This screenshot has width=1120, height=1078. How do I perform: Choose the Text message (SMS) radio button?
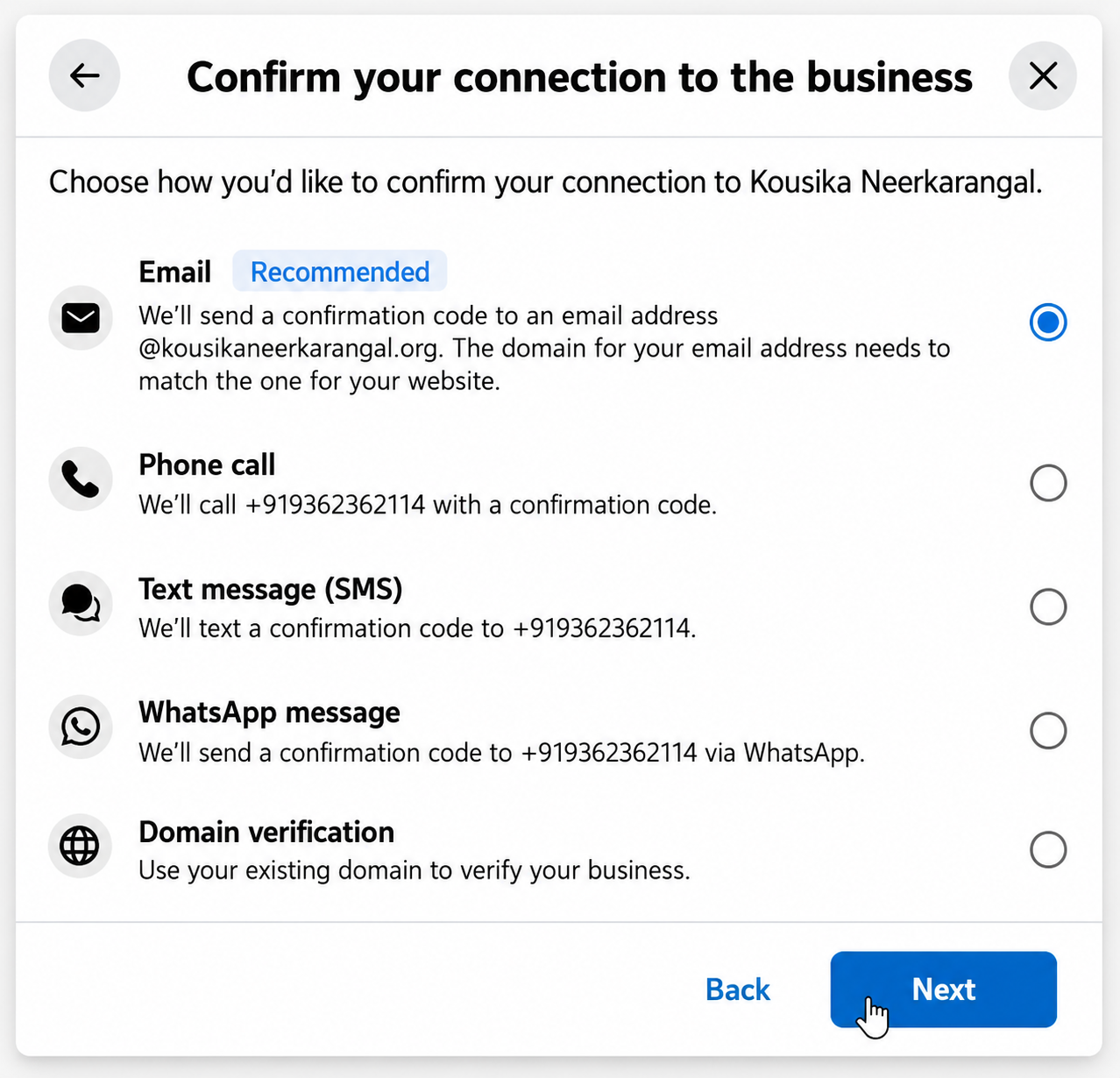pyautogui.click(x=1048, y=606)
